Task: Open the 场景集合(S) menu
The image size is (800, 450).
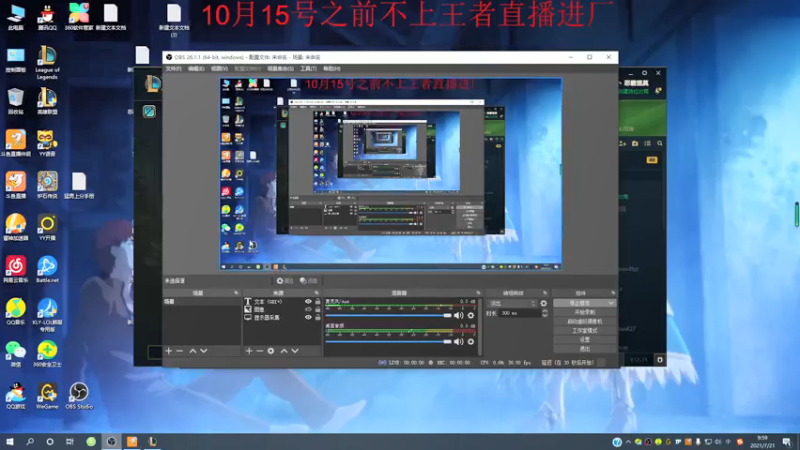Action: point(281,68)
